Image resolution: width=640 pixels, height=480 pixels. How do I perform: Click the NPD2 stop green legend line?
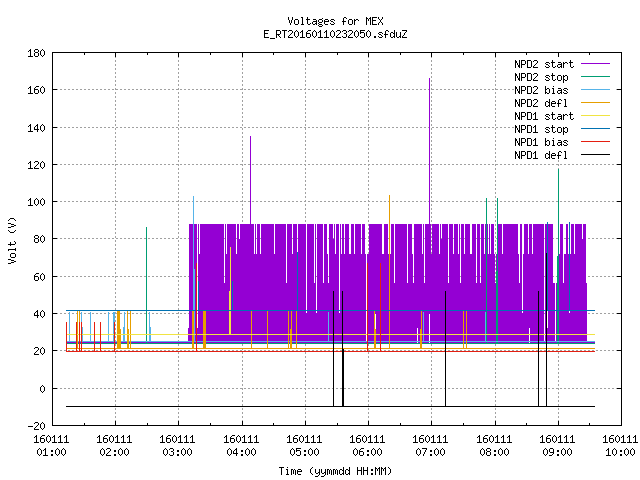(596, 77)
